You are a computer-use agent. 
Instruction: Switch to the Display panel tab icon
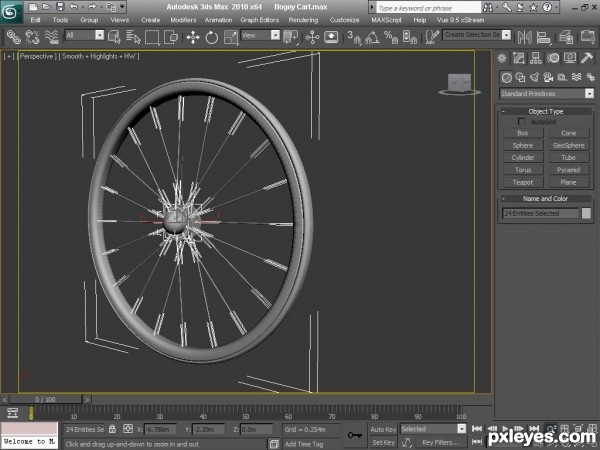coord(570,58)
